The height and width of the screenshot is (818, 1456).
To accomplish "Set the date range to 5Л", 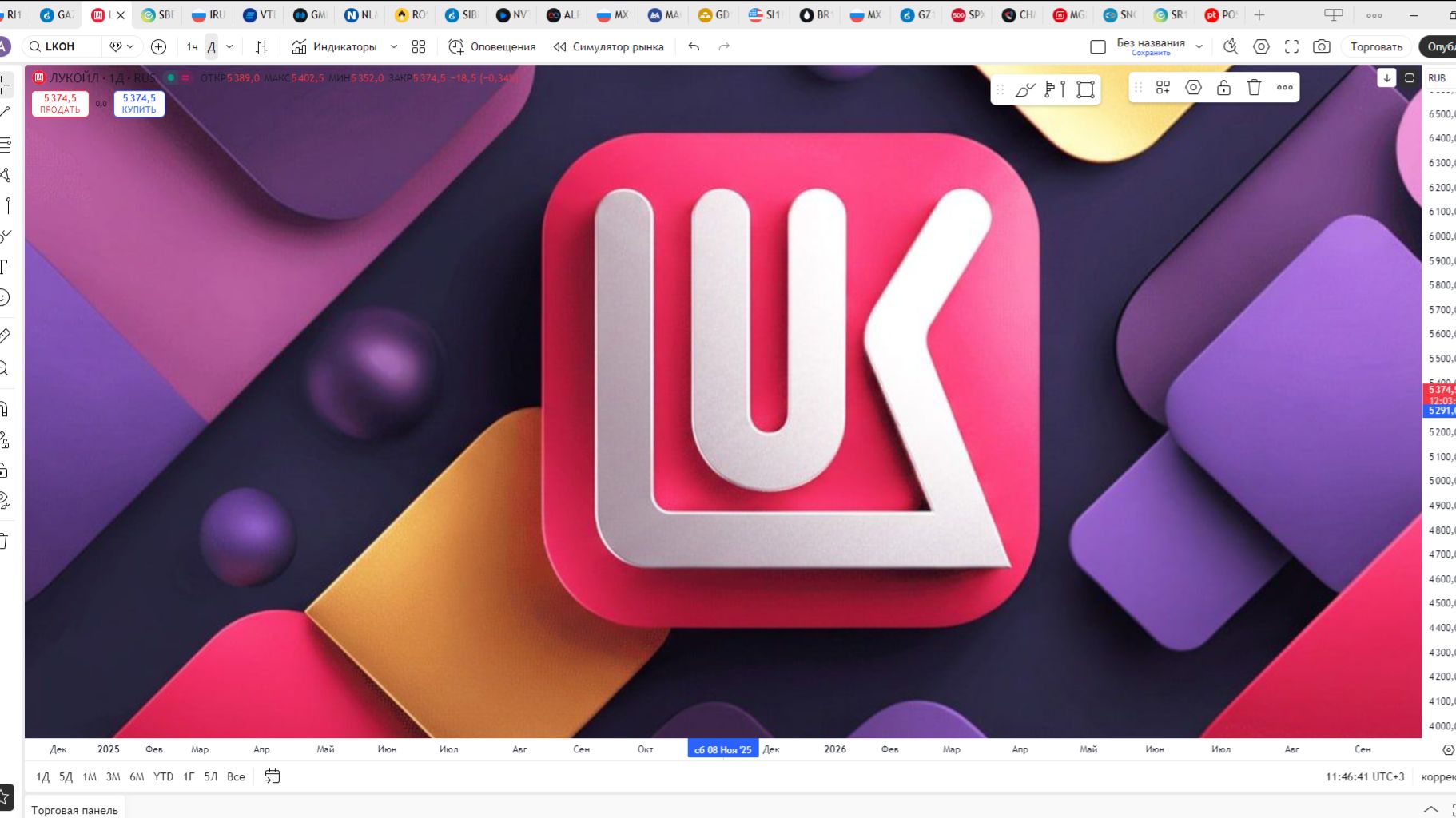I will pyautogui.click(x=210, y=776).
